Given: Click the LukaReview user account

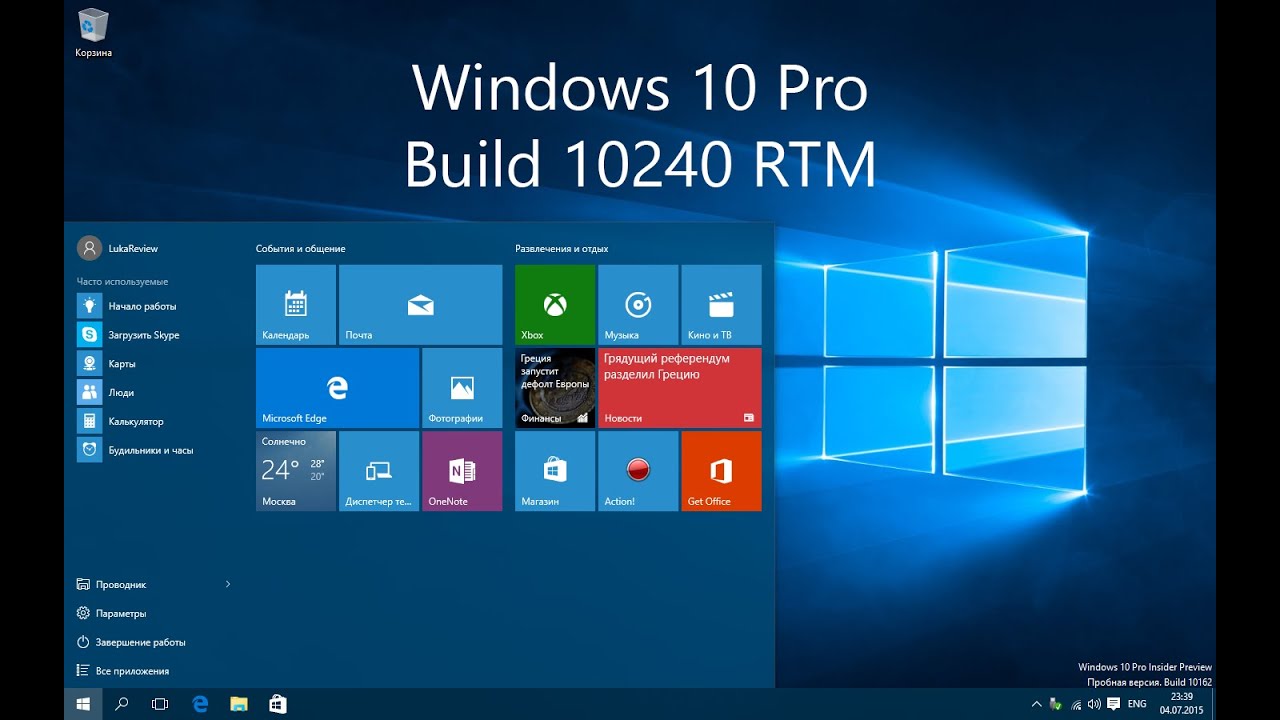Looking at the screenshot, I should coord(118,248).
